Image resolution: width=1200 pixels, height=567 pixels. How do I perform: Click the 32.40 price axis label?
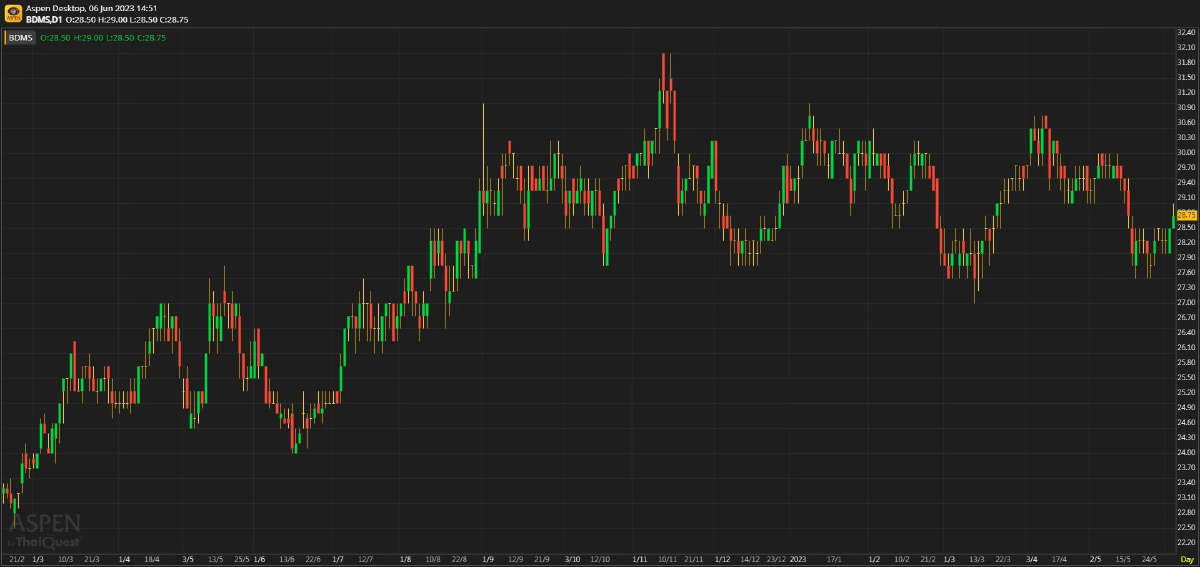pyautogui.click(x=1187, y=32)
